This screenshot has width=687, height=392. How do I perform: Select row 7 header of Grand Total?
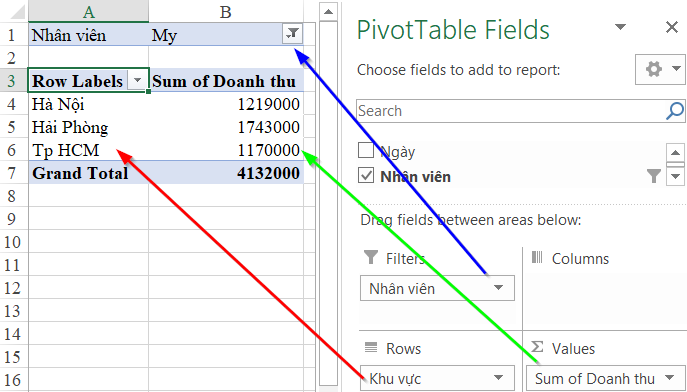click(12, 173)
